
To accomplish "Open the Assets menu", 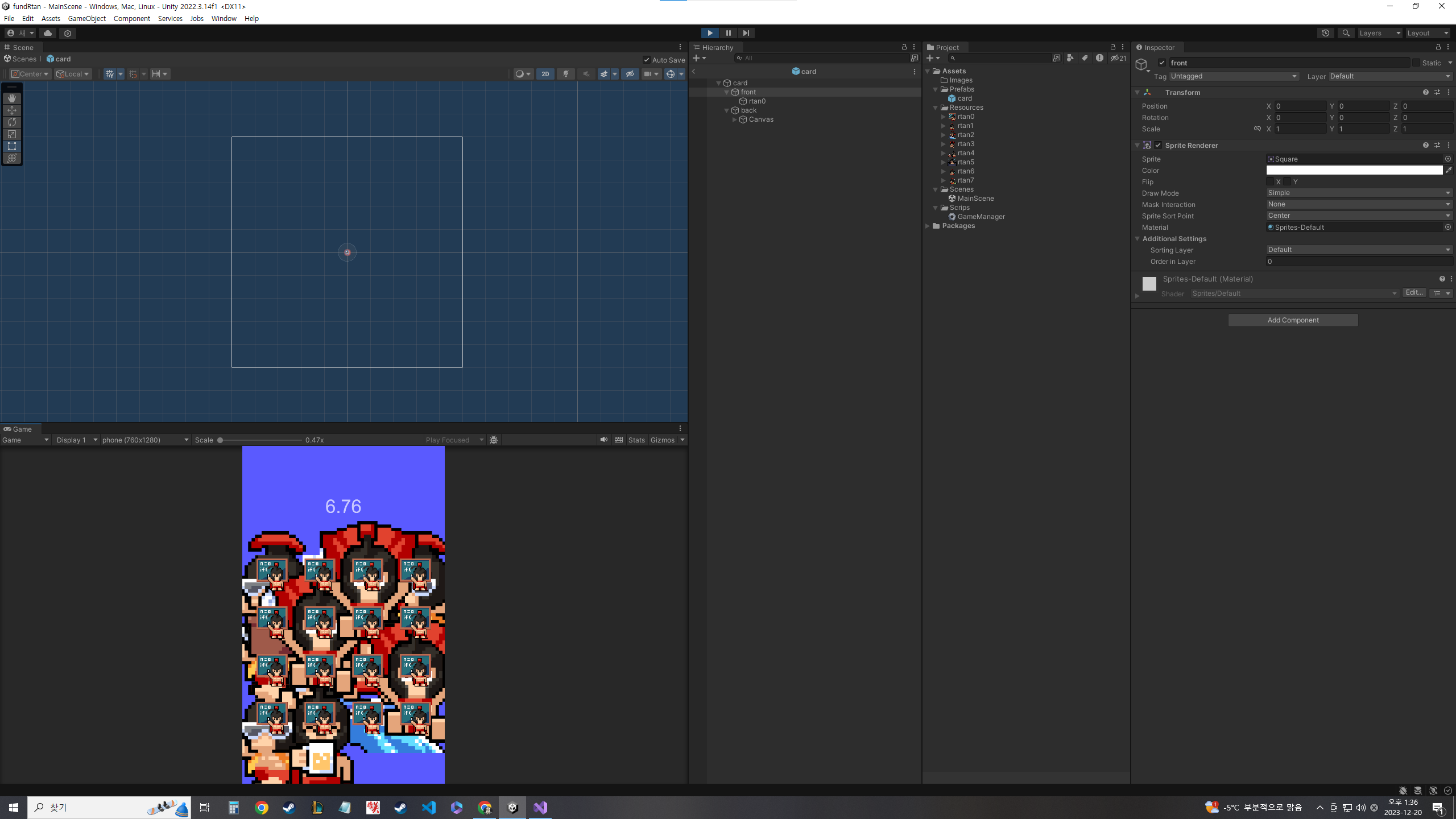I will pos(51,18).
